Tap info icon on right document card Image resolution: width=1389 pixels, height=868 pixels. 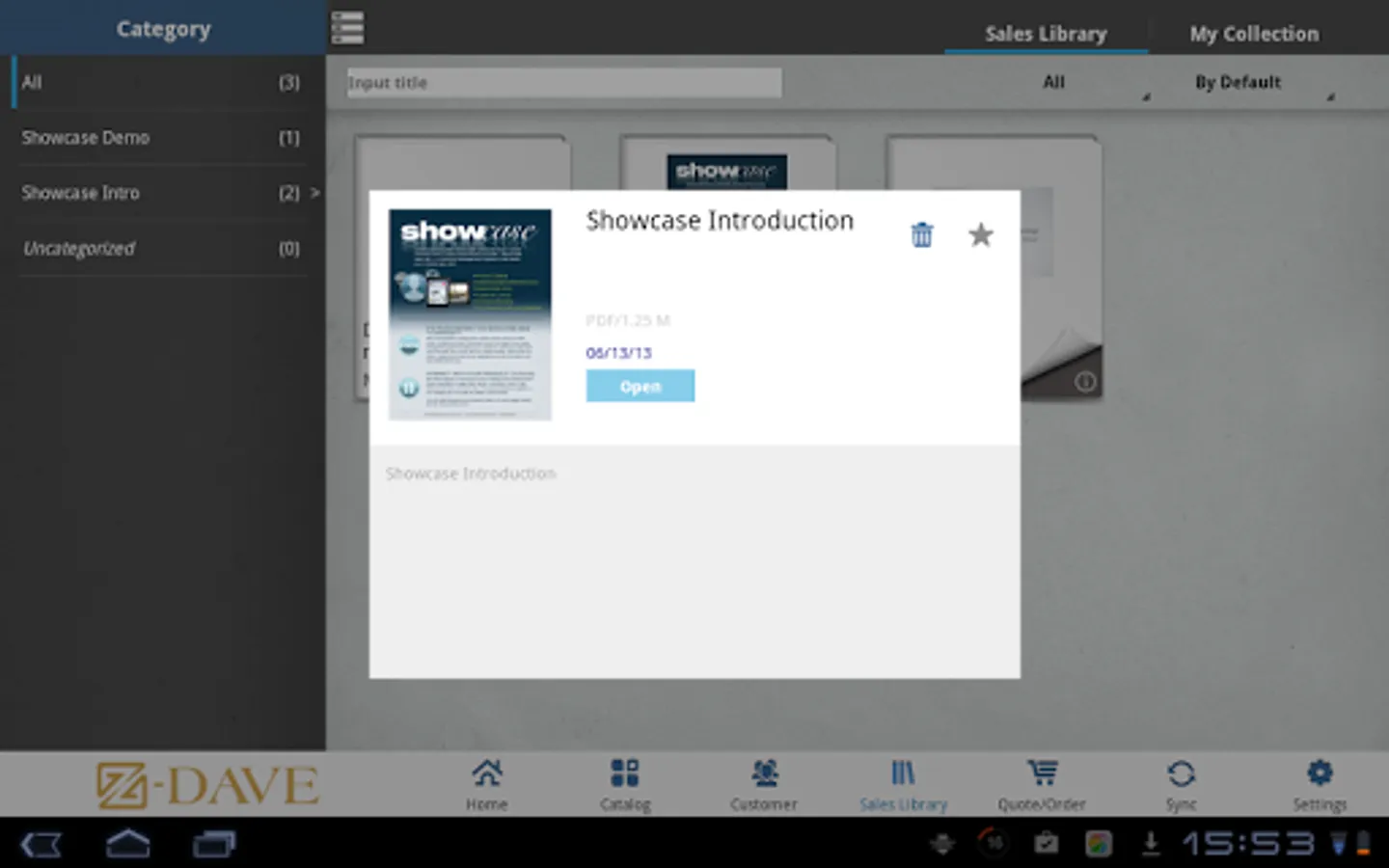pos(1085,382)
